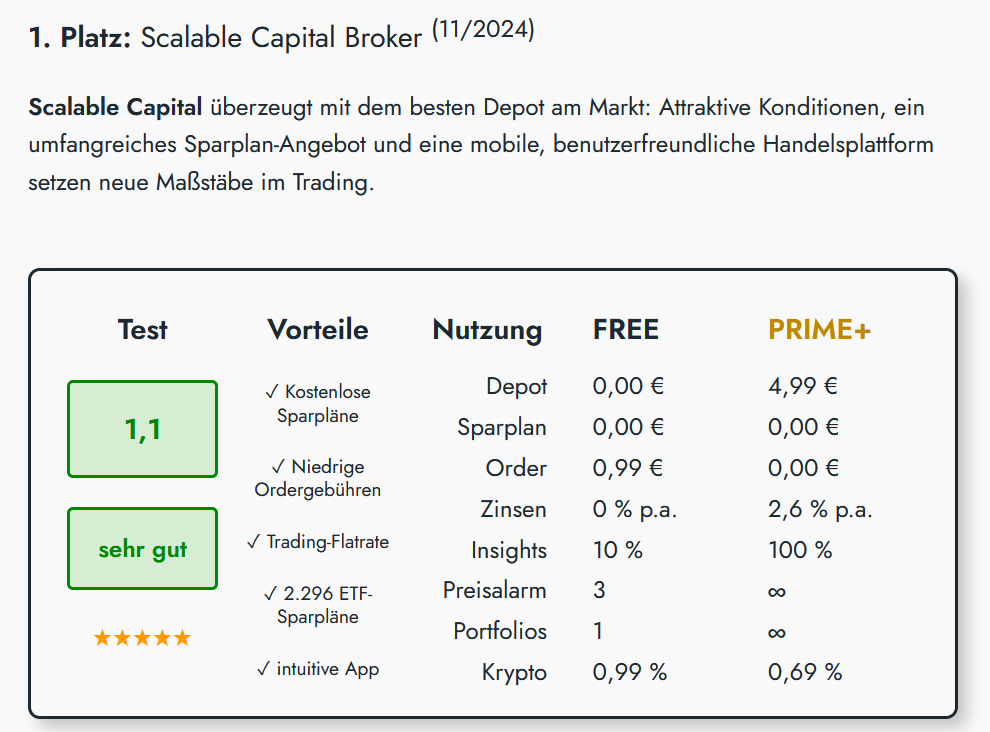Click the Kostenlose Sparpläne checkmark item
This screenshot has height=732, width=990.
pyautogui.click(x=318, y=404)
